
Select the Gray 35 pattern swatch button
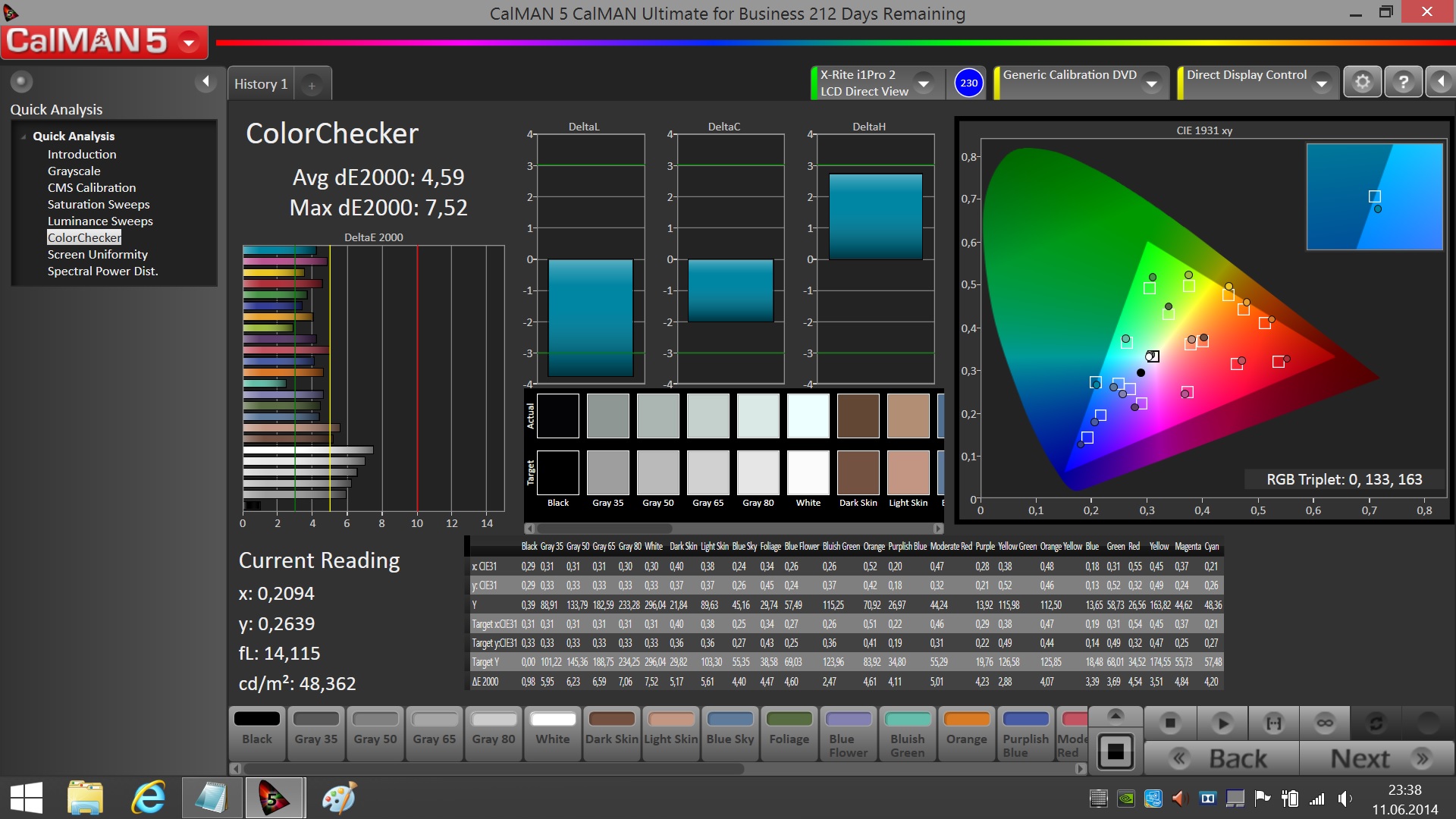click(316, 733)
